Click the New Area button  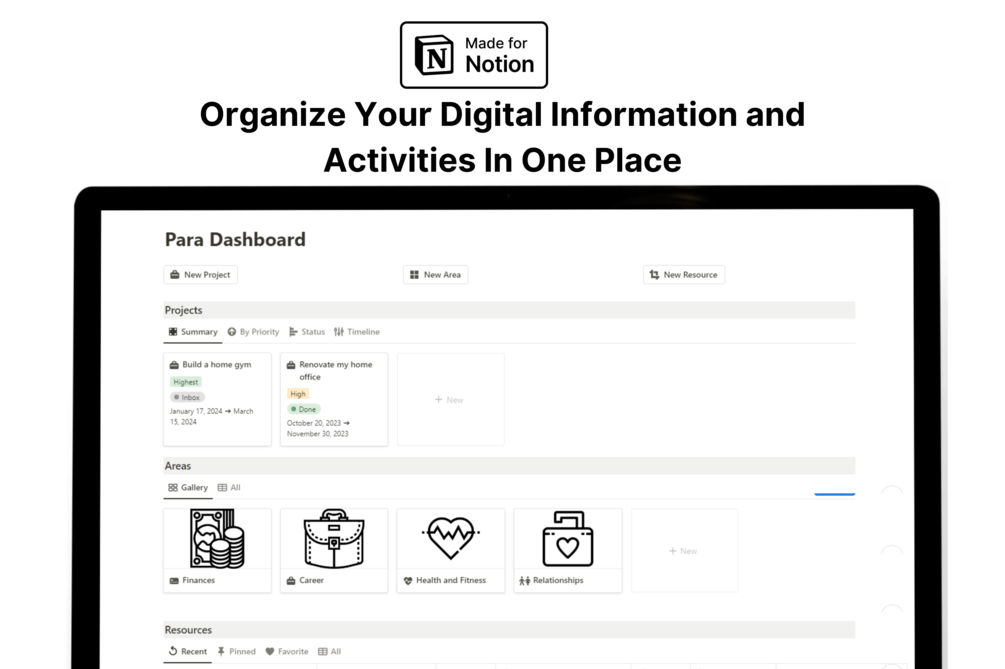coord(436,274)
